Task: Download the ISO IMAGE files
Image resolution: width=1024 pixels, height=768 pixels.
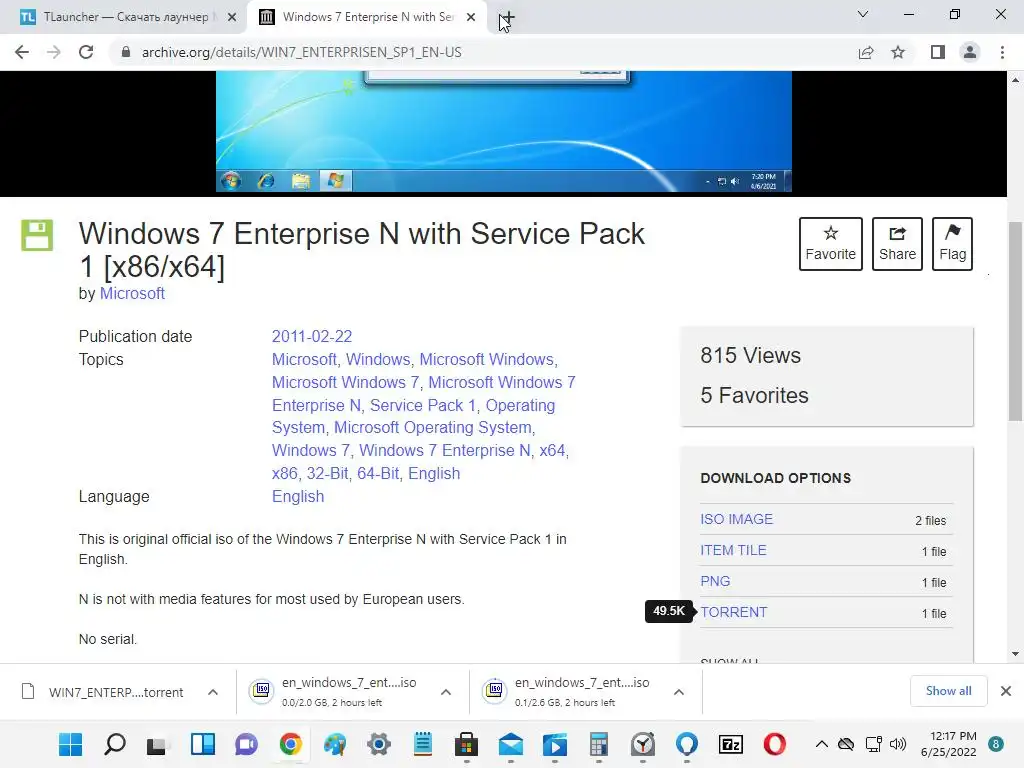Action: point(737,519)
